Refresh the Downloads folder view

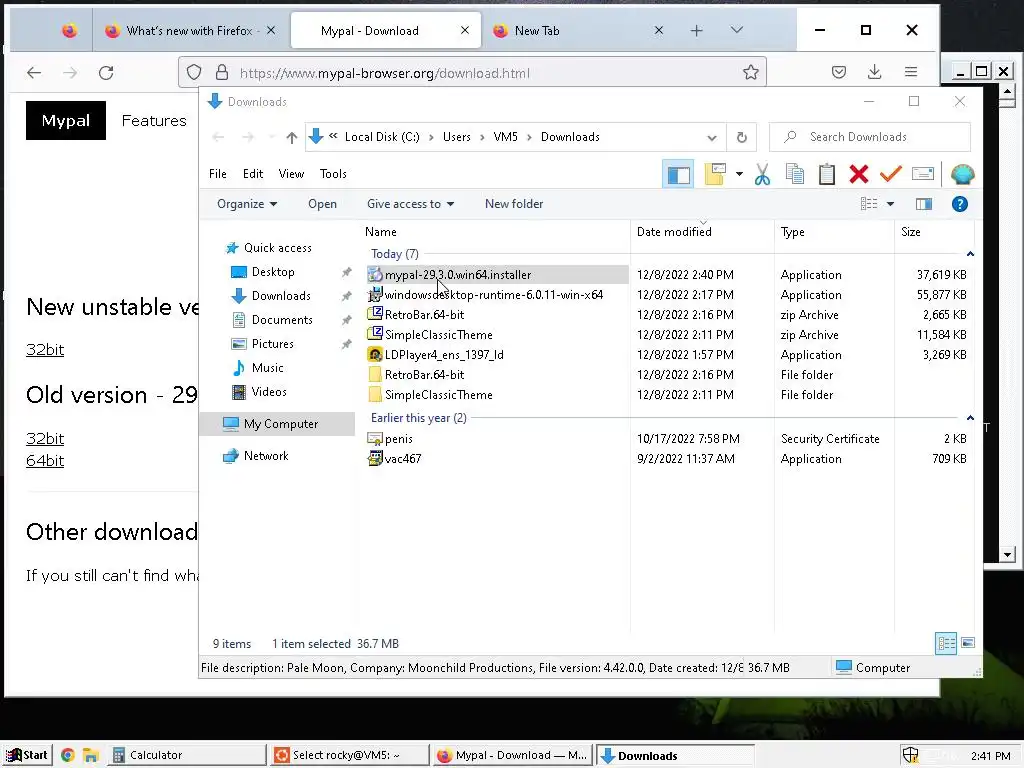(x=742, y=137)
